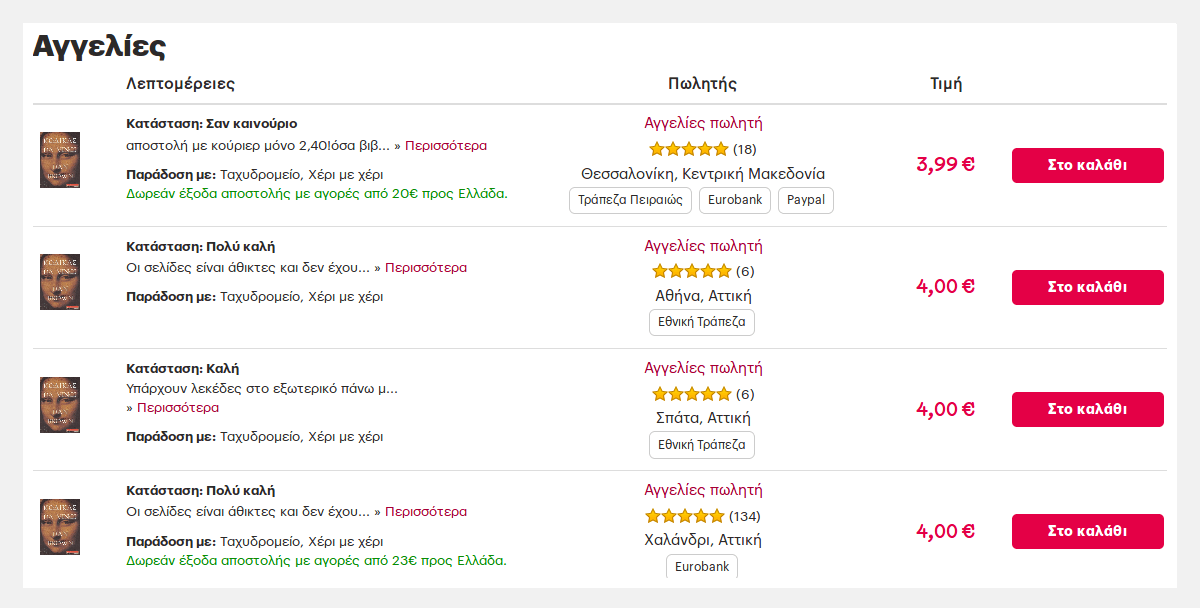The height and width of the screenshot is (608, 1200).
Task: Expand Περισσότερα for the Χαλάνδρι listing description
Action: coord(426,512)
